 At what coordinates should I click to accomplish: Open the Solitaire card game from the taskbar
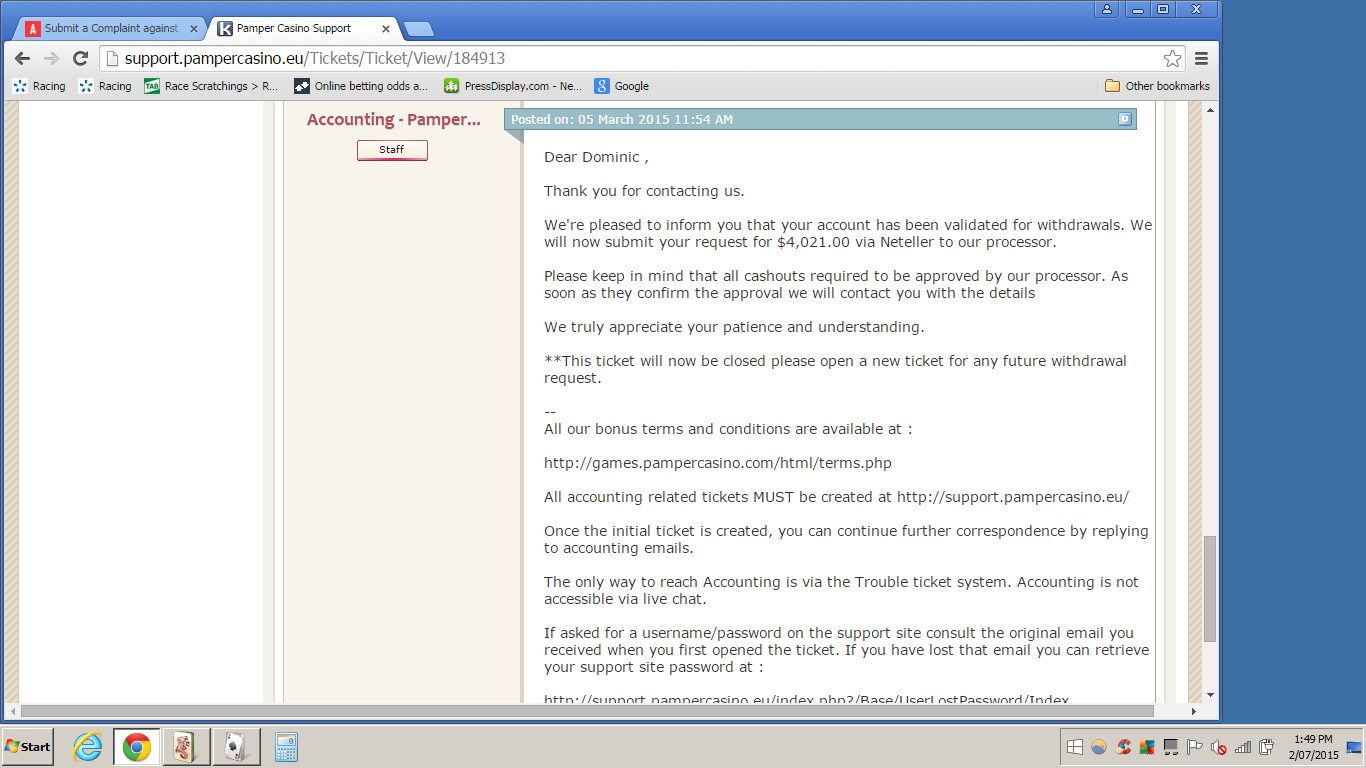236,747
